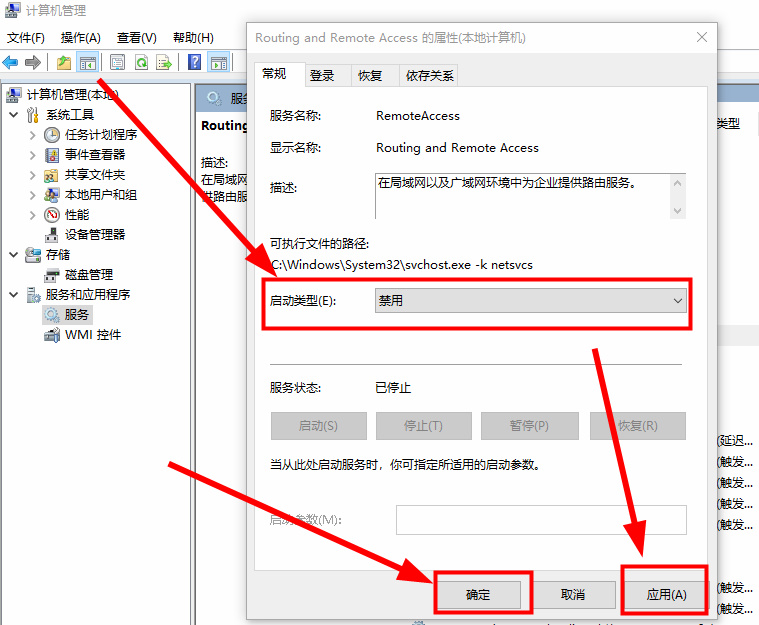Expand the 任务计划程序 tree node
The height and width of the screenshot is (625, 759).
[x=32, y=135]
